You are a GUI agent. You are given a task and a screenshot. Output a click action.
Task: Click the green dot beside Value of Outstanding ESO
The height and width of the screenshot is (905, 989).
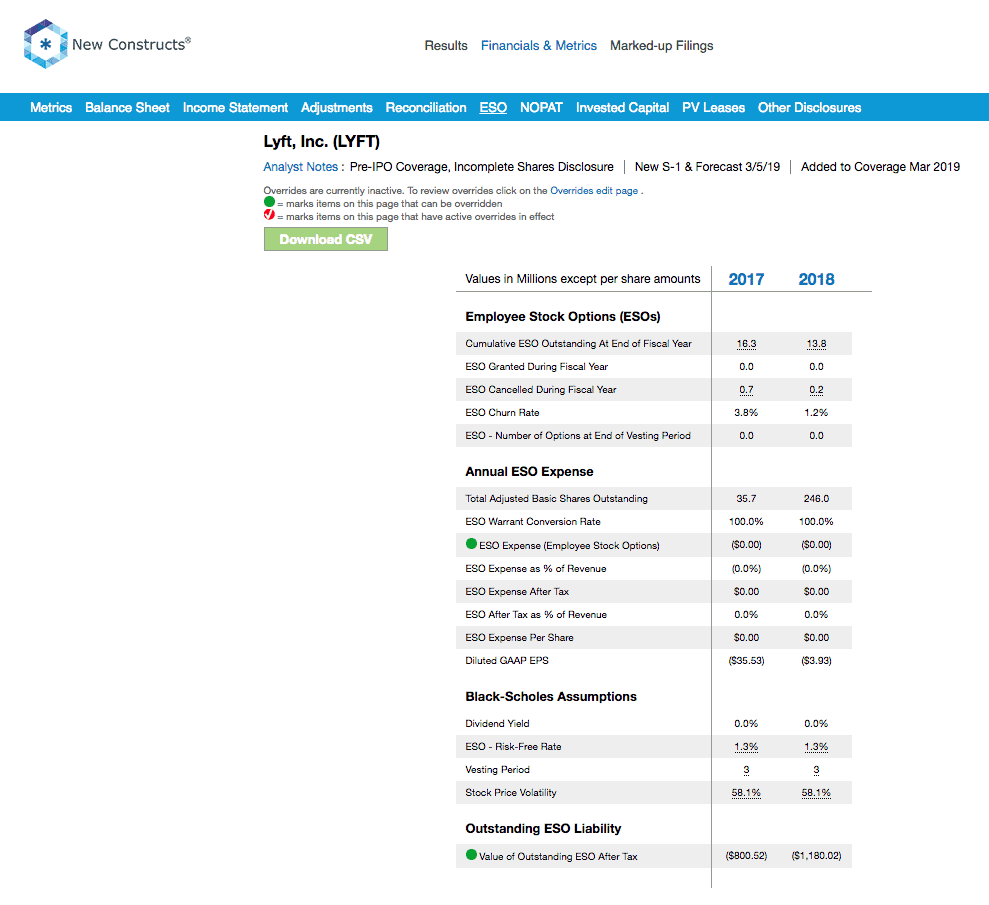[471, 855]
